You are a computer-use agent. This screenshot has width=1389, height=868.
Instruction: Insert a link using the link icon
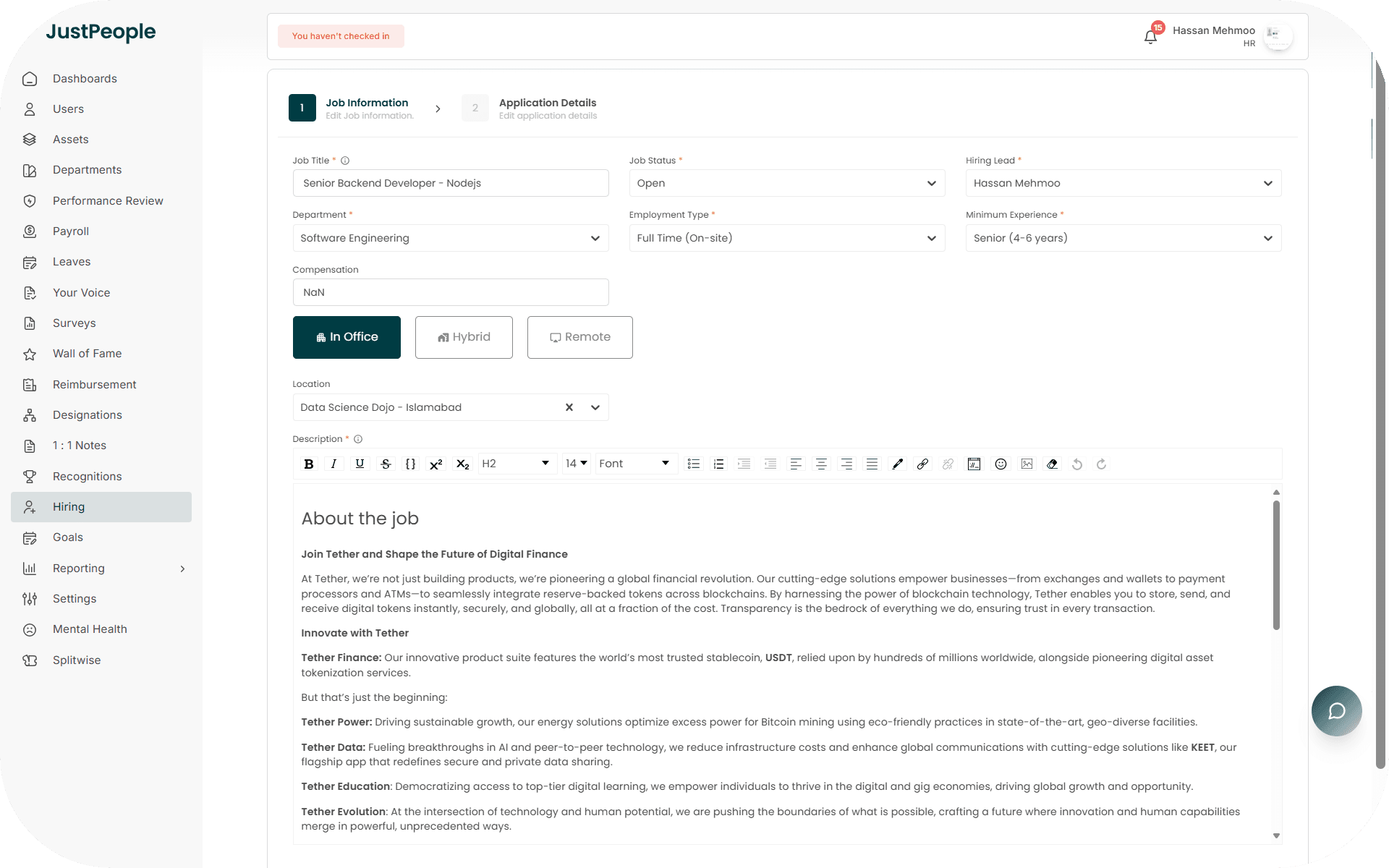pyautogui.click(x=922, y=464)
